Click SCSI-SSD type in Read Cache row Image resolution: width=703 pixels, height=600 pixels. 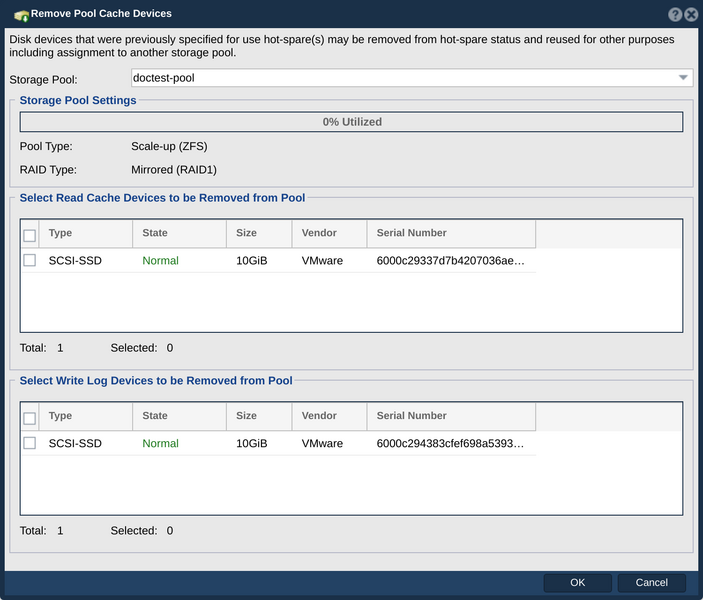pyautogui.click(x=75, y=261)
